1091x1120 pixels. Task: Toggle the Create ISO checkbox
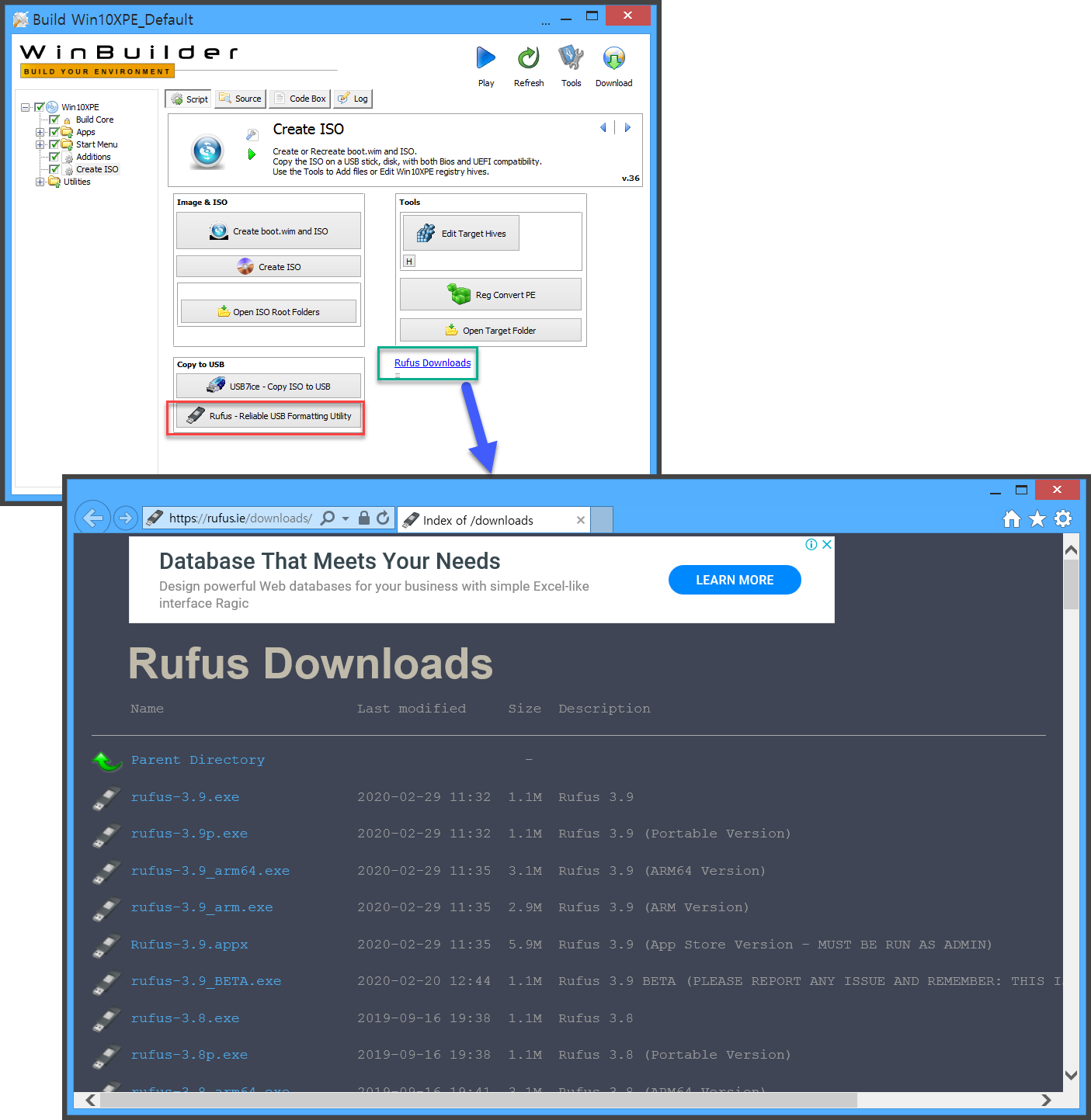click(54, 169)
